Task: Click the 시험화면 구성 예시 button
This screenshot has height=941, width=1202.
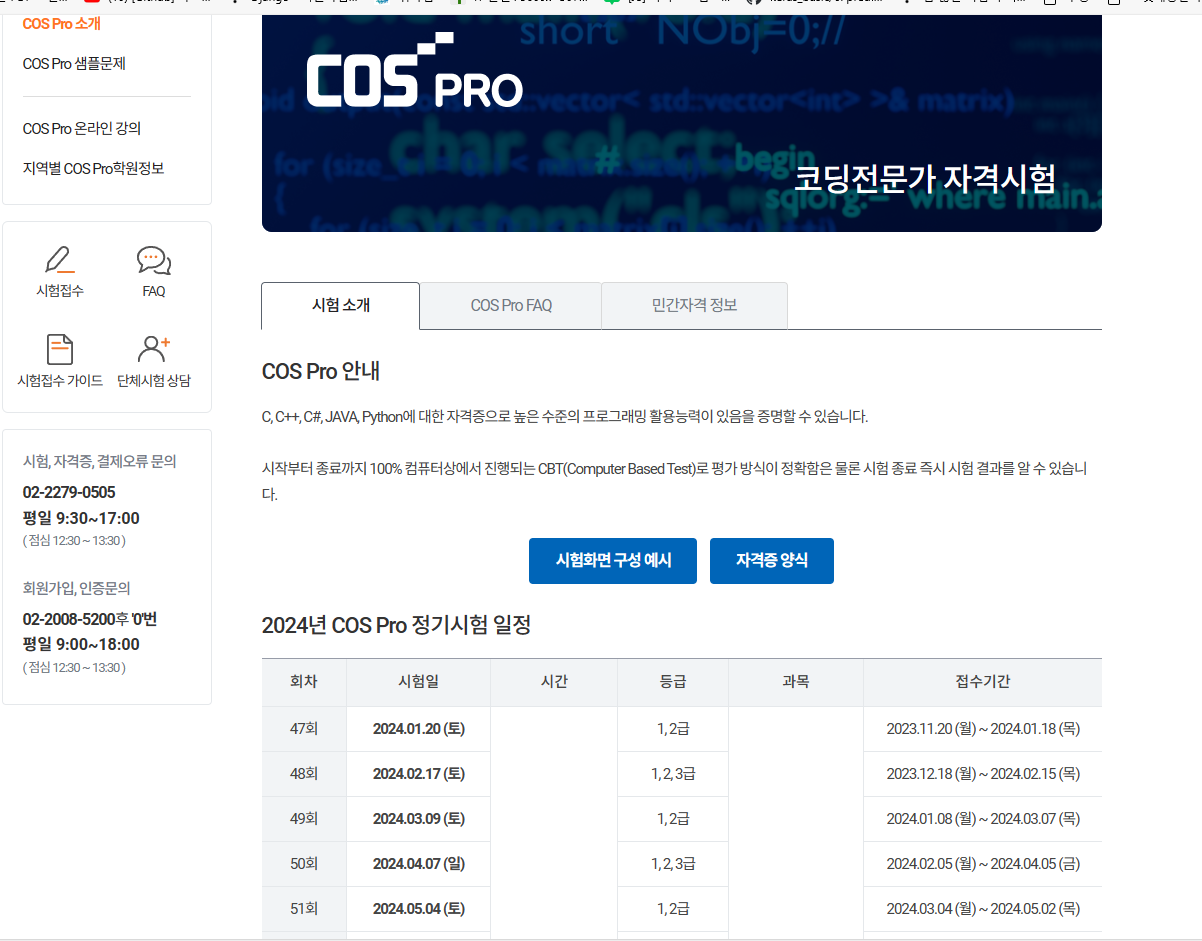Action: [x=613, y=560]
